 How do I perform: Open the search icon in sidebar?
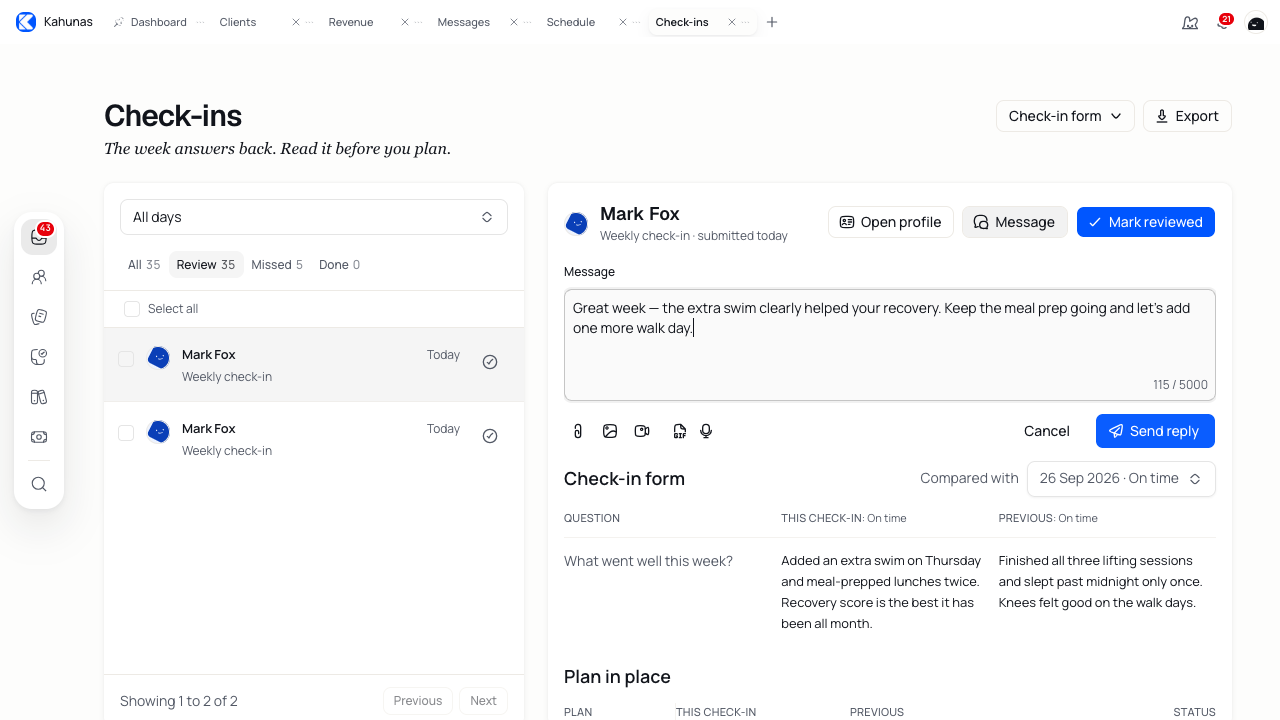39,484
